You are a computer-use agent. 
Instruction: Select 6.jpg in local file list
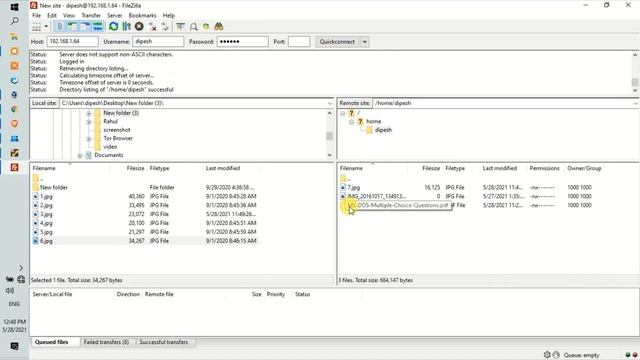pyautogui.click(x=145, y=241)
